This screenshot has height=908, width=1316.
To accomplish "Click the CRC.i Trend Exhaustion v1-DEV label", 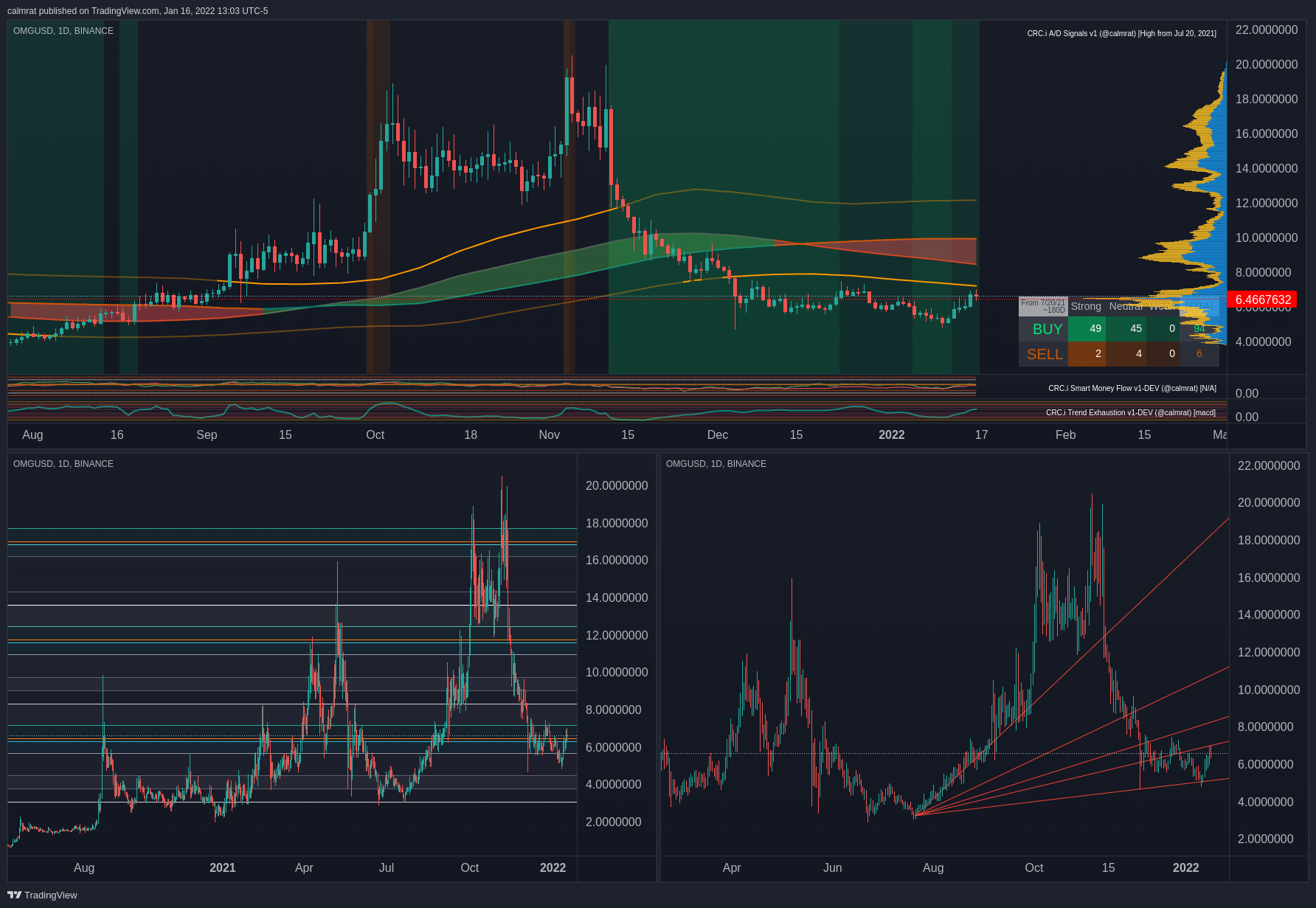I will click(x=1131, y=413).
